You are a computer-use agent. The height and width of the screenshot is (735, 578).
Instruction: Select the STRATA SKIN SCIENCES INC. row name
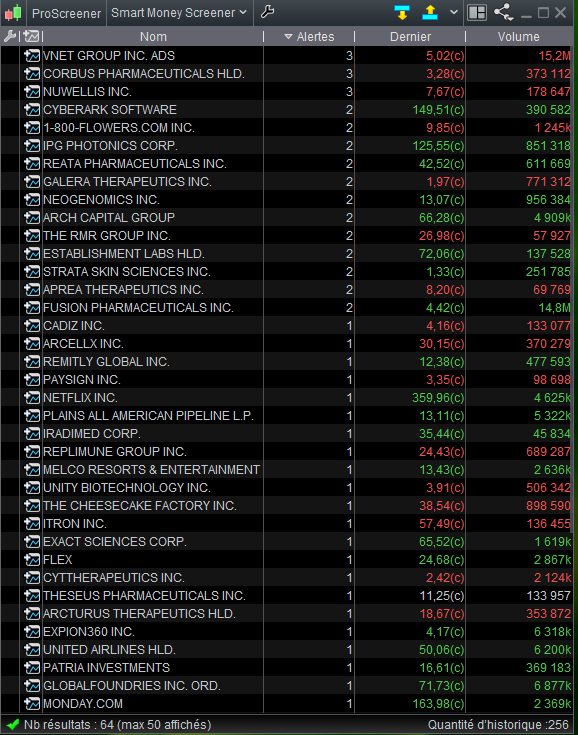127,272
